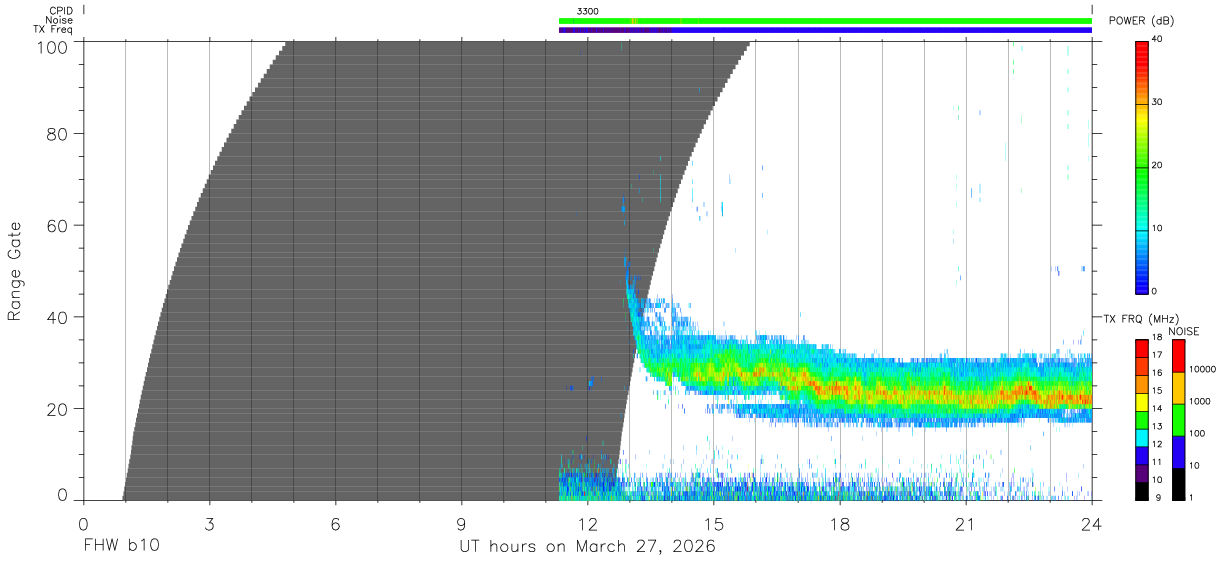1228x567 pixels.
Task: Click the 3300 CPID value
Action: (x=587, y=11)
